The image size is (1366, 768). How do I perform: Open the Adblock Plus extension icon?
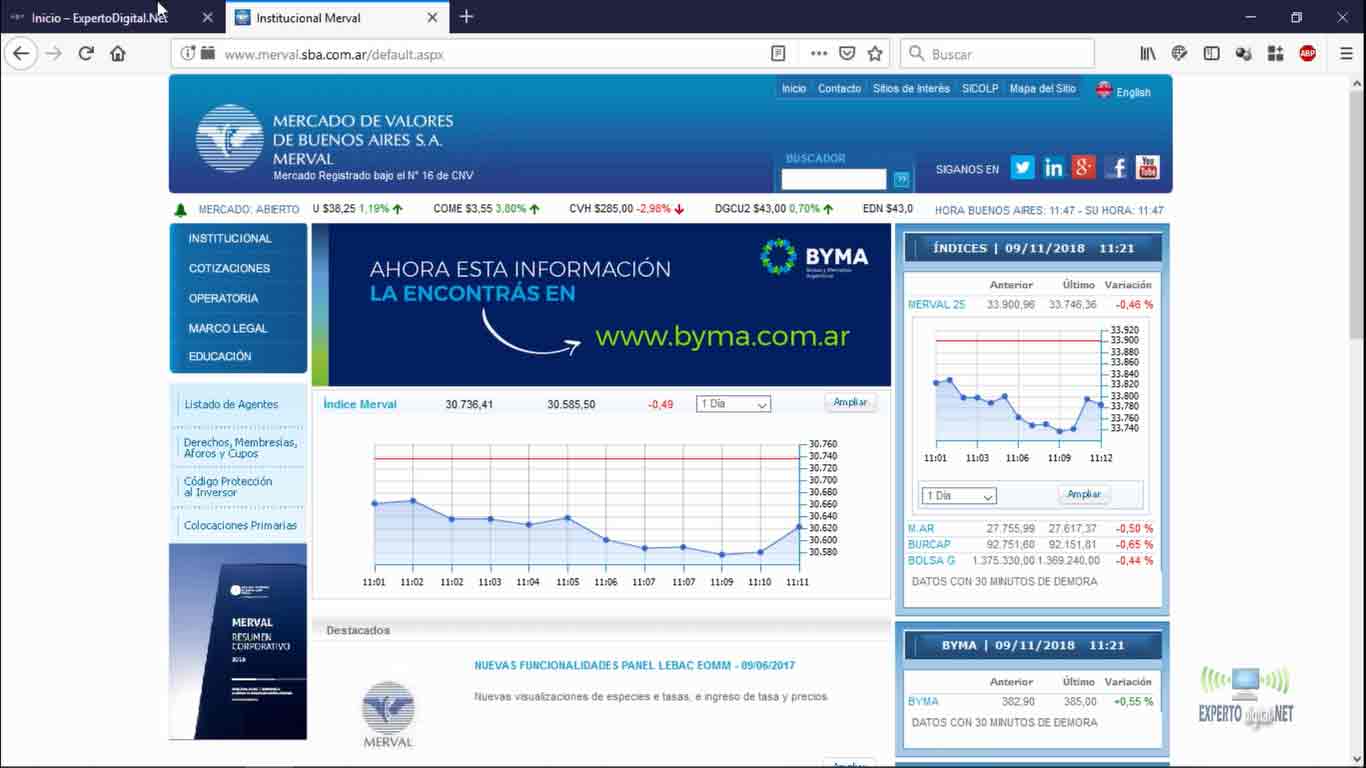pos(1307,54)
